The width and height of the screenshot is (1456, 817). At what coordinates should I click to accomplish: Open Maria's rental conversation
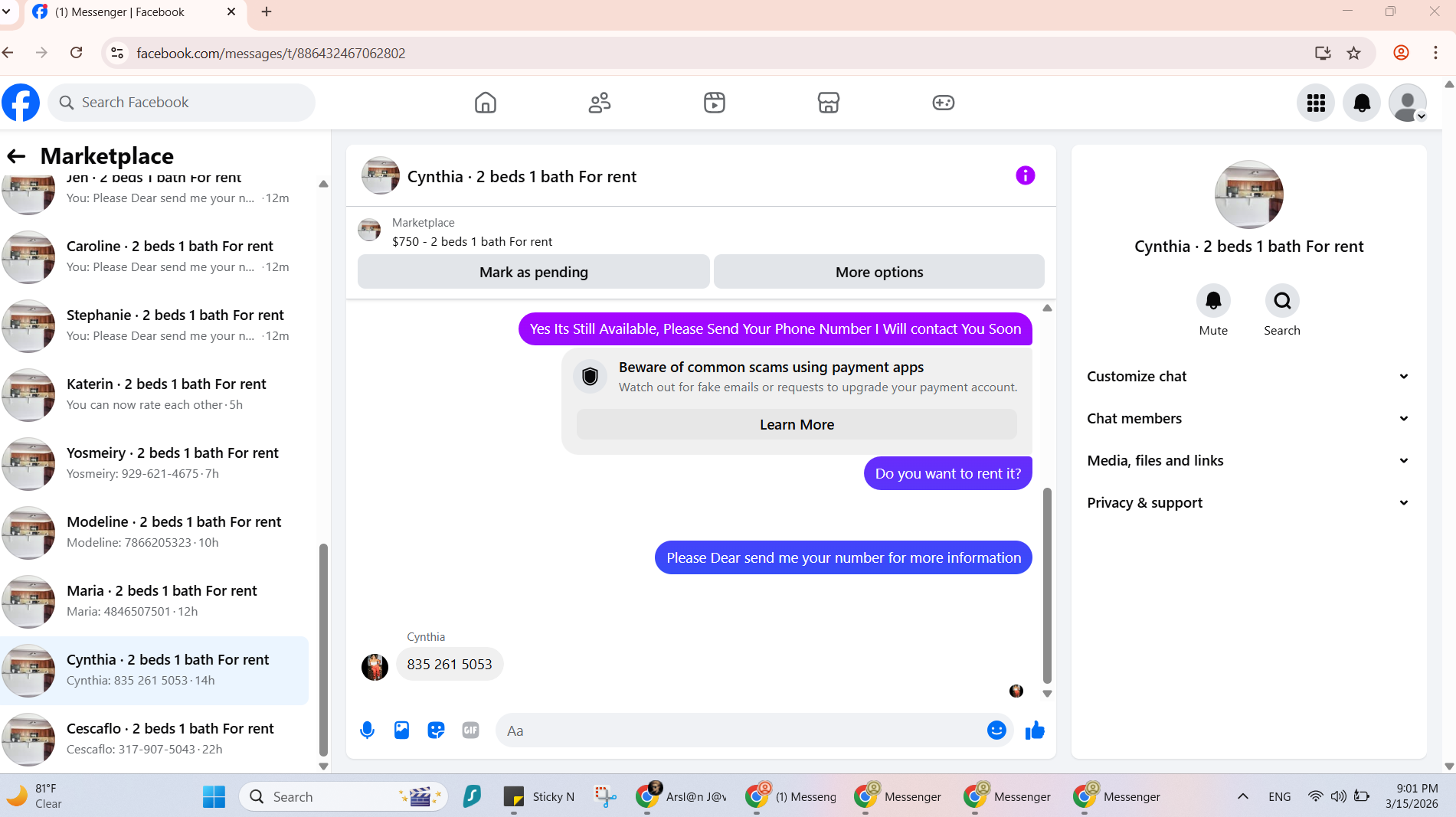[x=155, y=602]
